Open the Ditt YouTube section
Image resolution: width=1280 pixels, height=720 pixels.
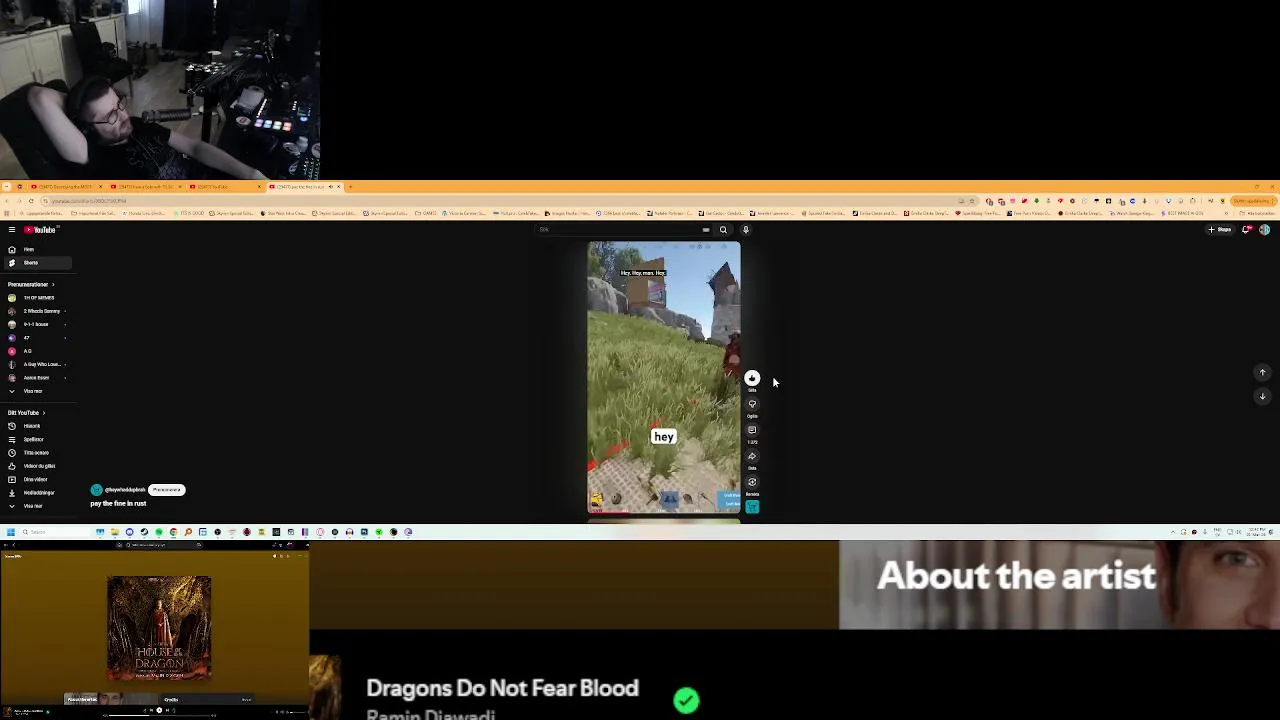26,412
